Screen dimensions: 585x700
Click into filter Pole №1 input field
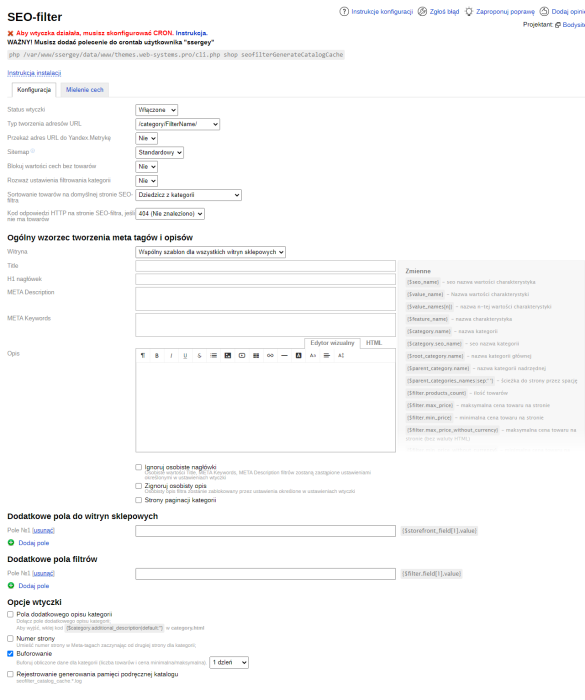[x=265, y=574]
